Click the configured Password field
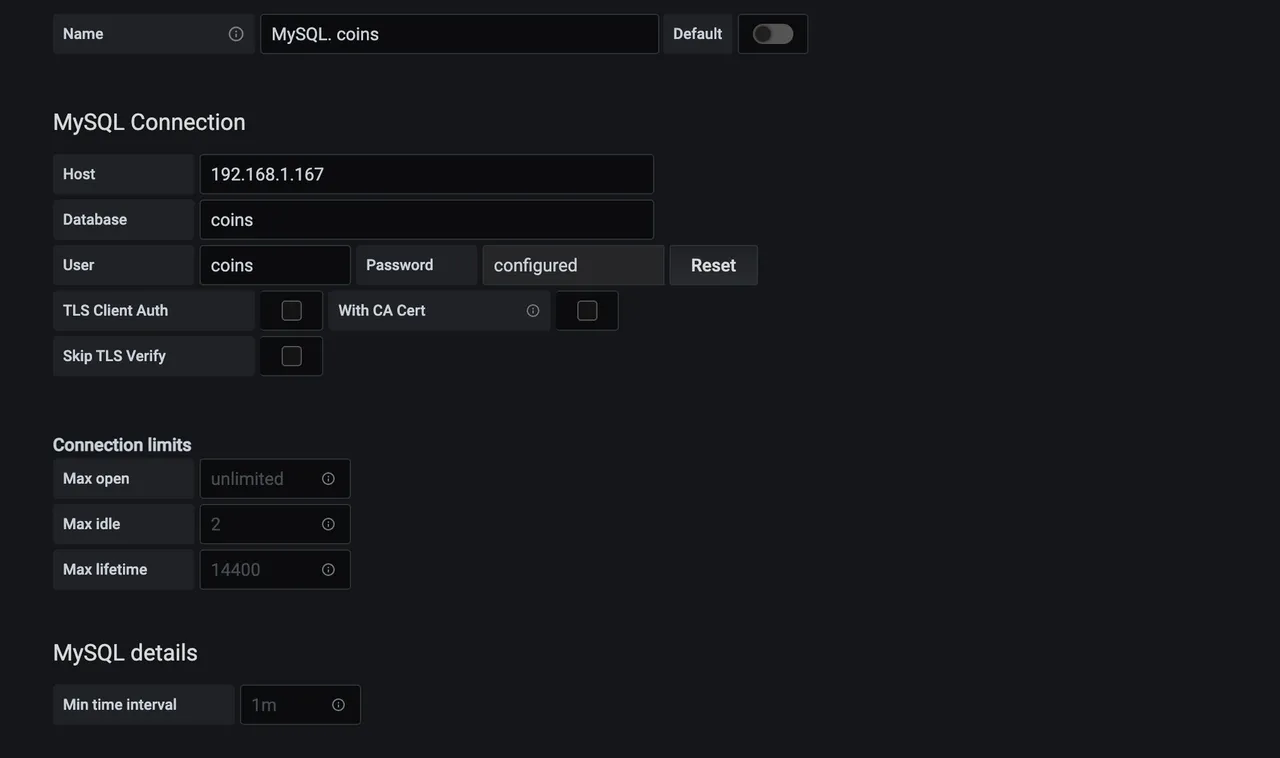The image size is (1280, 758). point(573,265)
